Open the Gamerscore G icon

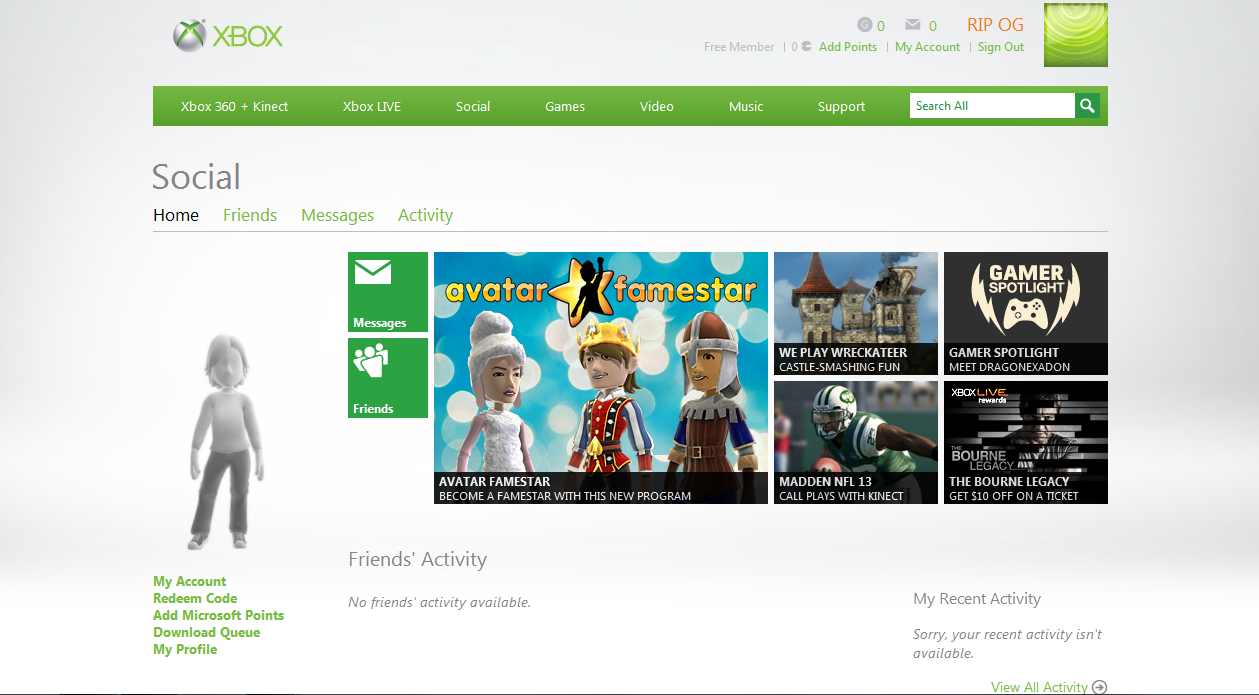click(x=865, y=25)
